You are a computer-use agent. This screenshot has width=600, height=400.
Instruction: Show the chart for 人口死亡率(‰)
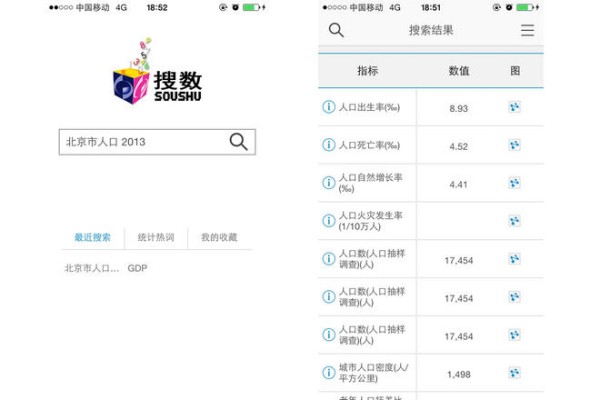click(515, 145)
